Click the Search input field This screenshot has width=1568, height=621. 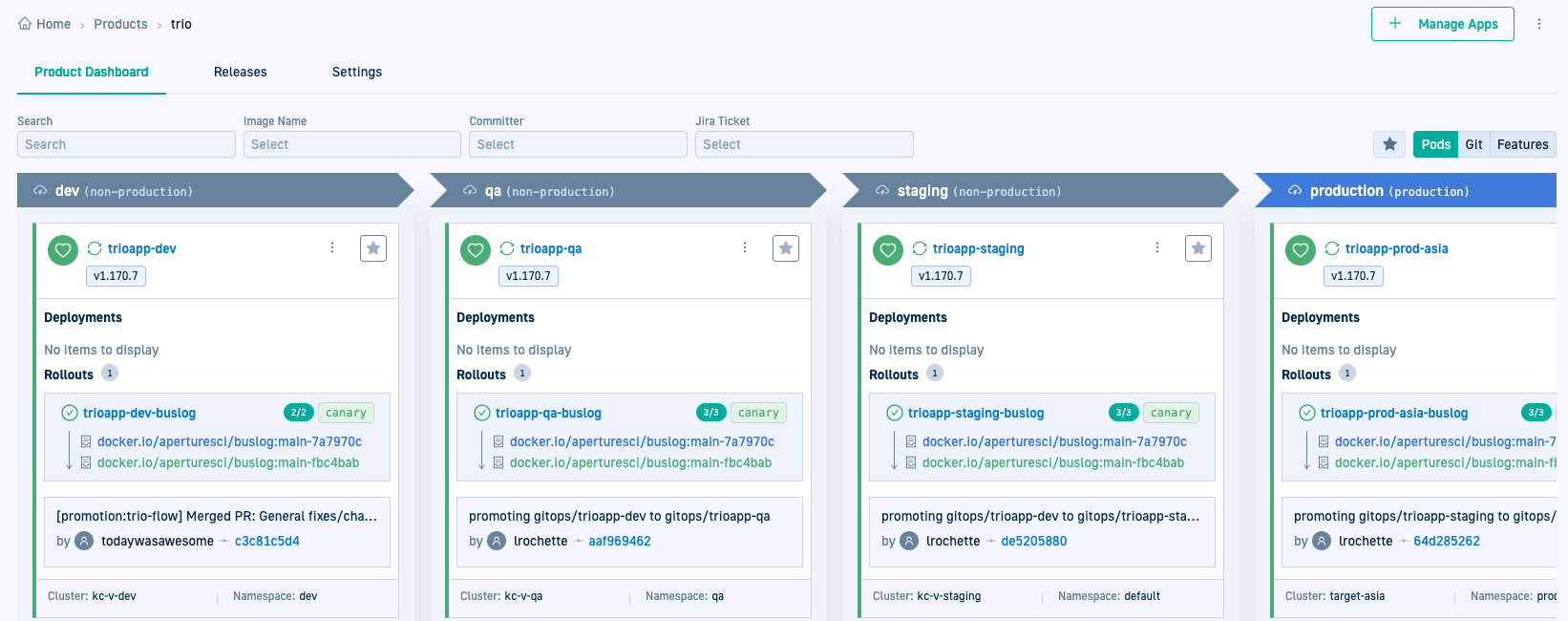(x=126, y=144)
